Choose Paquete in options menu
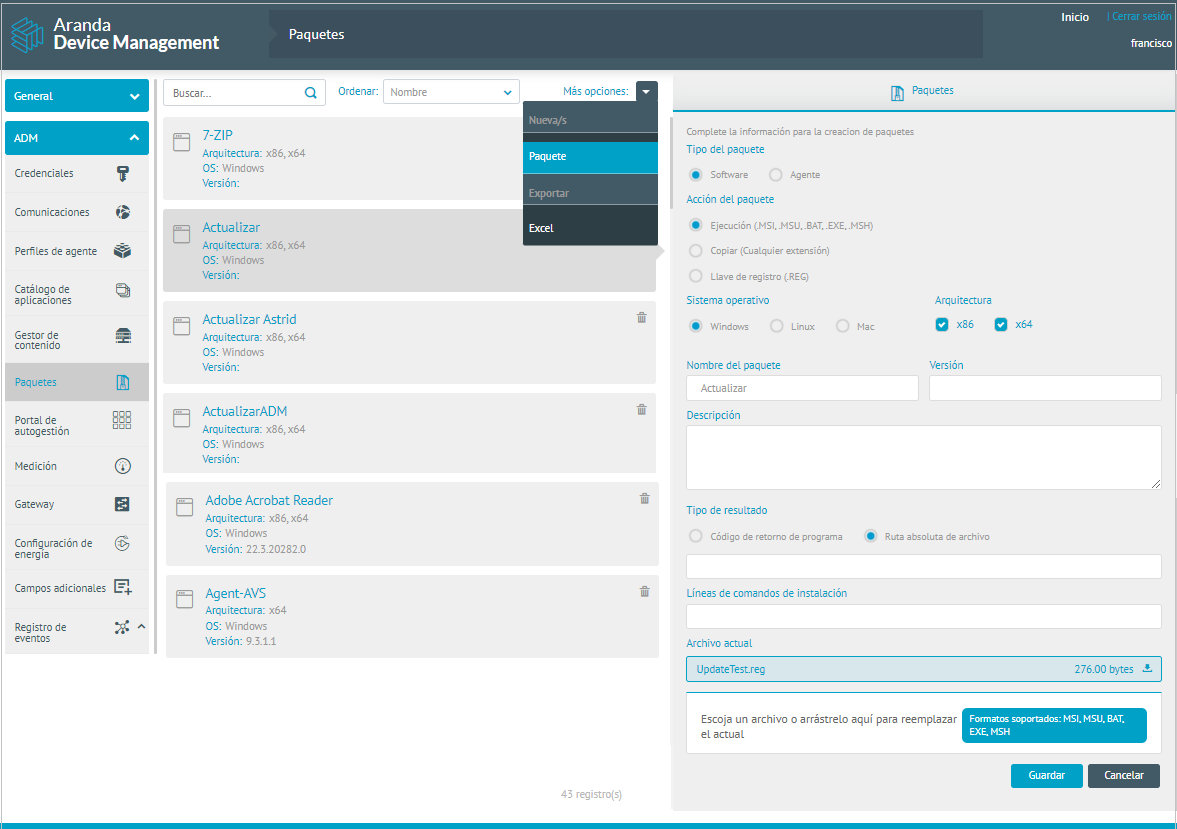Screen dimensions: 1177x829 (590, 157)
